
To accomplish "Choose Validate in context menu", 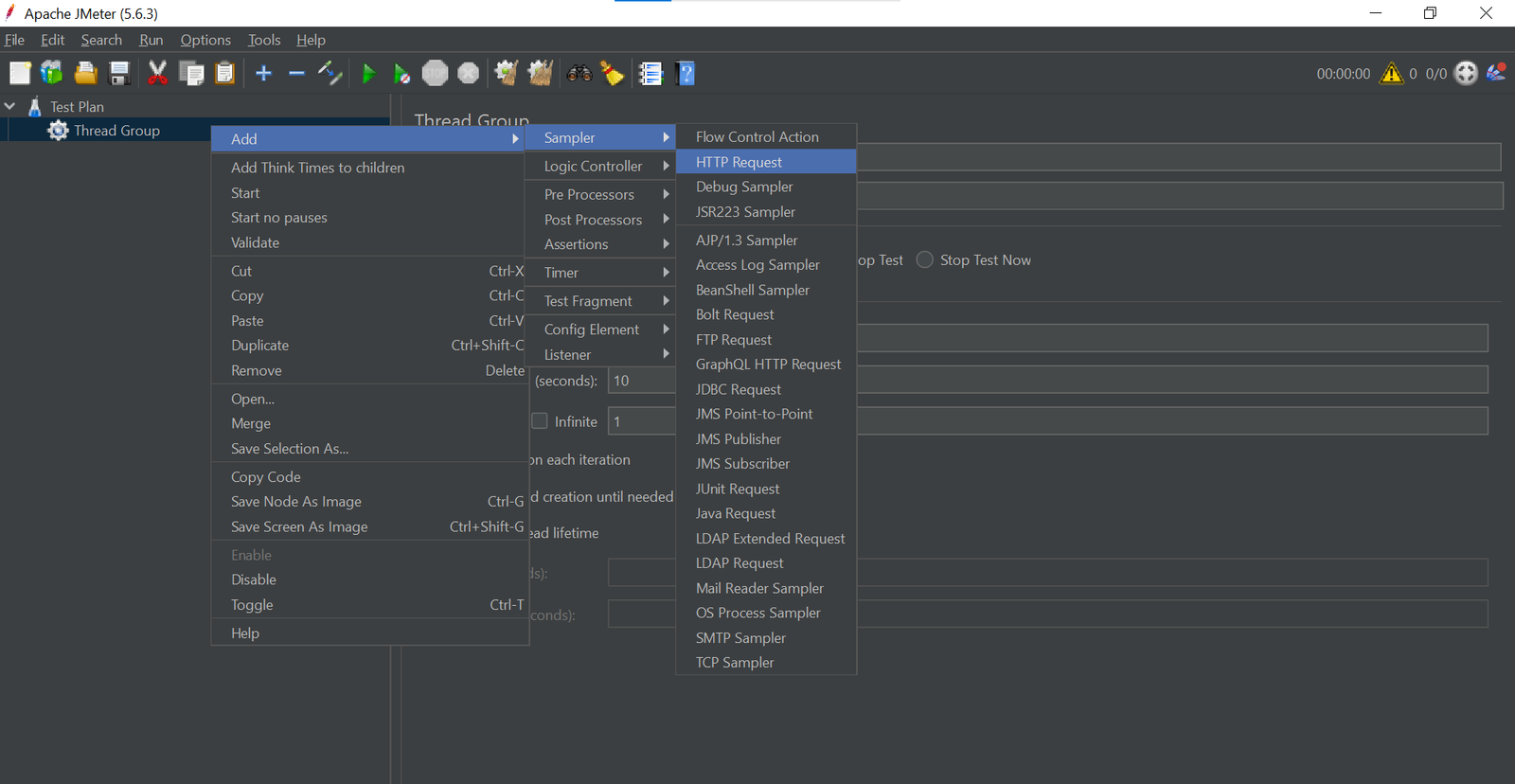I will [369, 242].
